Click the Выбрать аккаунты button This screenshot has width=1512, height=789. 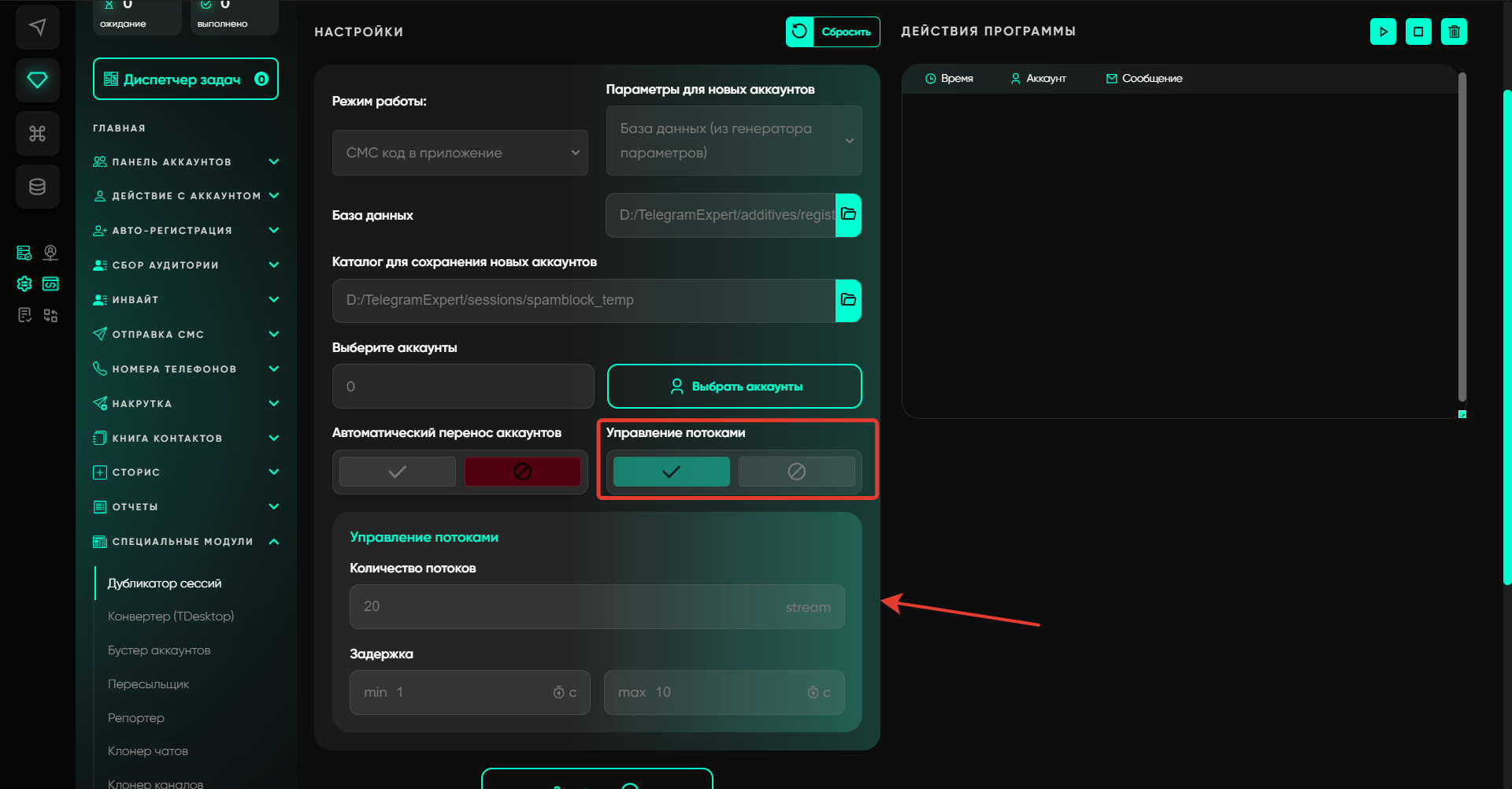pos(734,387)
